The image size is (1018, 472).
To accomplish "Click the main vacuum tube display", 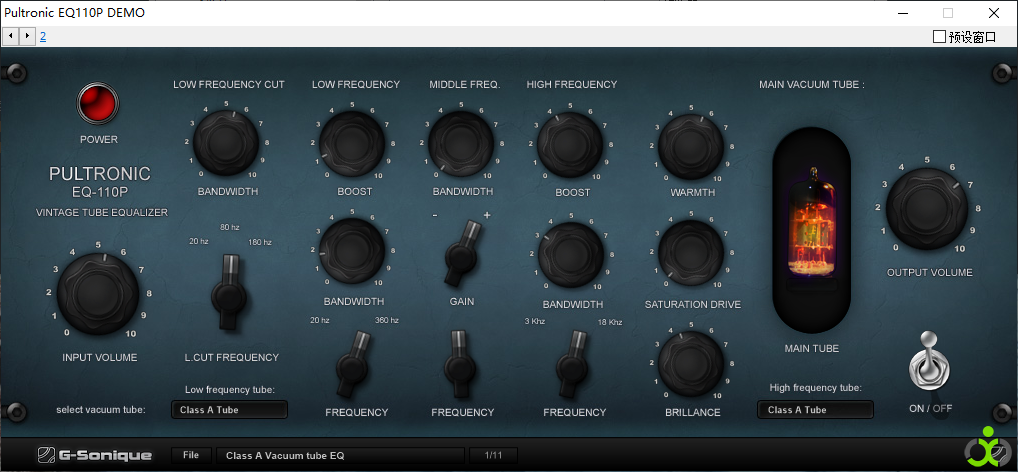I will click(x=812, y=229).
